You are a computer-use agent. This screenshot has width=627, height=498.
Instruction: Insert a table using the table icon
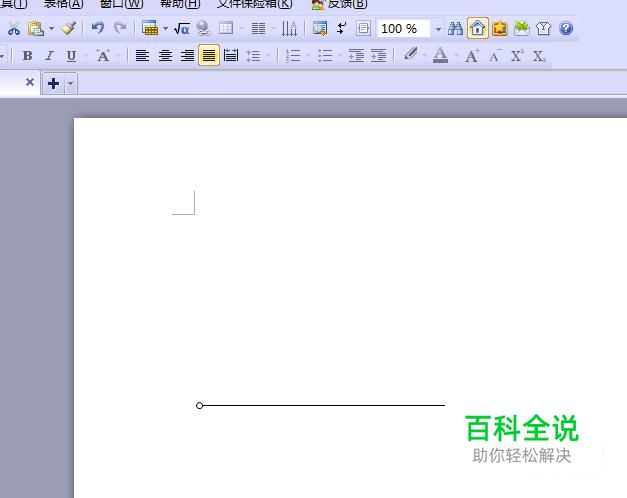(x=150, y=28)
